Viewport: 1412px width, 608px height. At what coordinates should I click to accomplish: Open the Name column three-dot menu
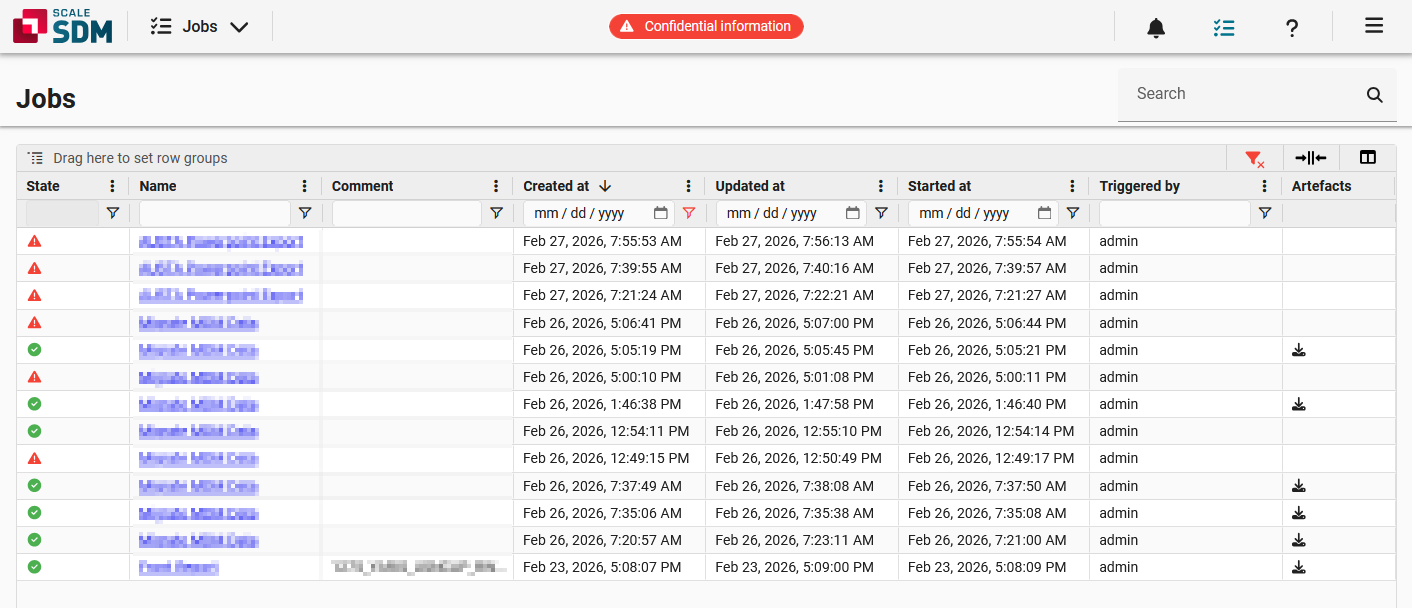click(304, 186)
